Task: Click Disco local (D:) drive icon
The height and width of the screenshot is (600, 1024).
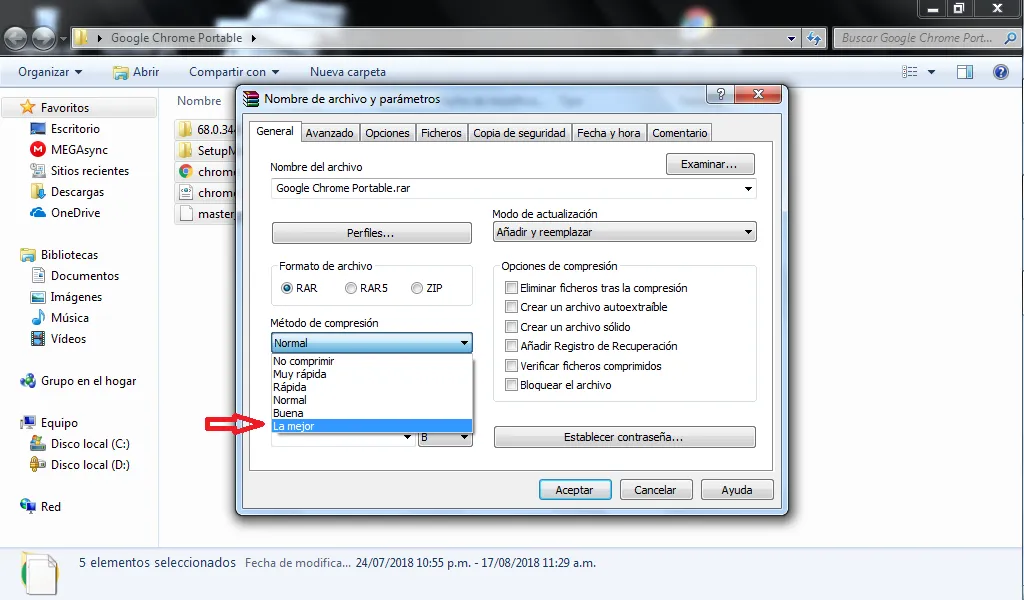Action: (x=38, y=465)
